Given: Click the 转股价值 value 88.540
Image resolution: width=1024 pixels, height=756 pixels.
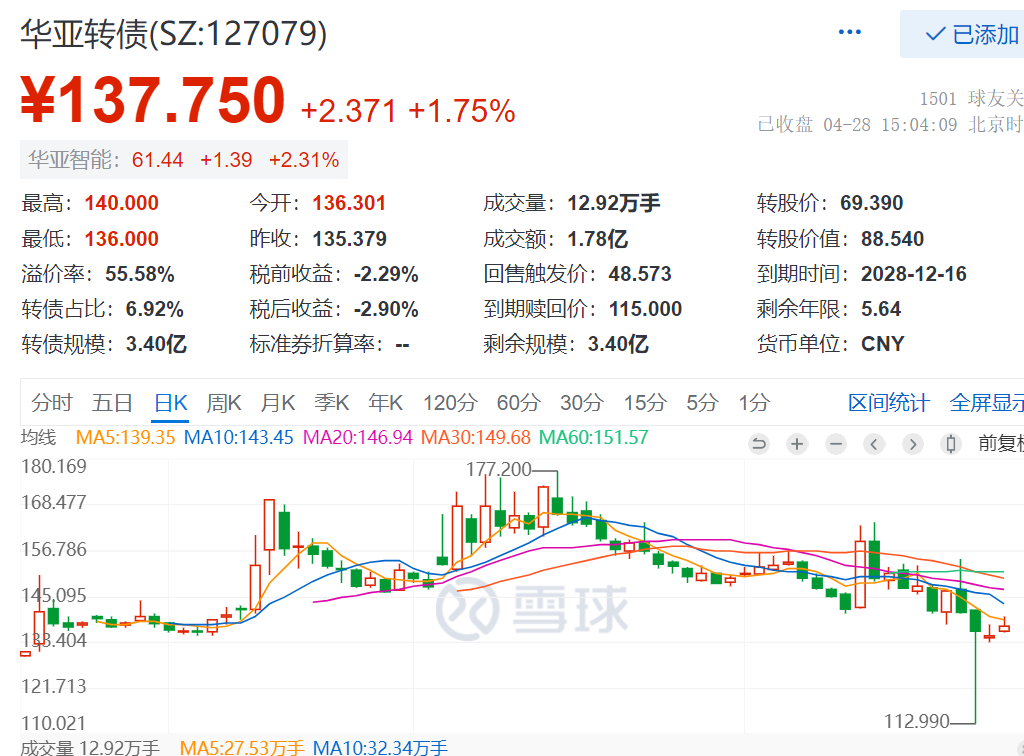Looking at the screenshot, I should coord(892,239).
